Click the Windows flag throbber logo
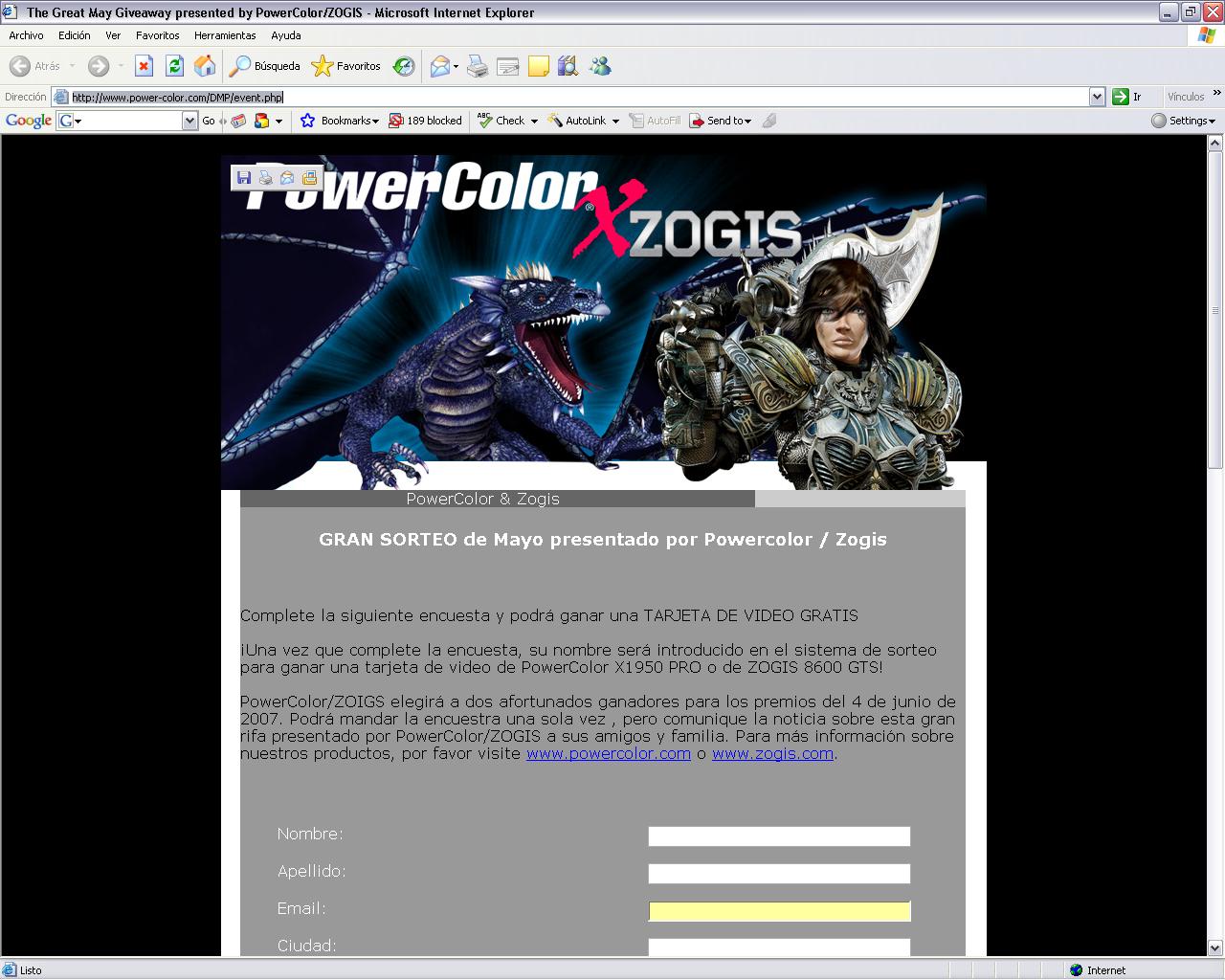This screenshot has height=980, width=1225. click(1207, 35)
